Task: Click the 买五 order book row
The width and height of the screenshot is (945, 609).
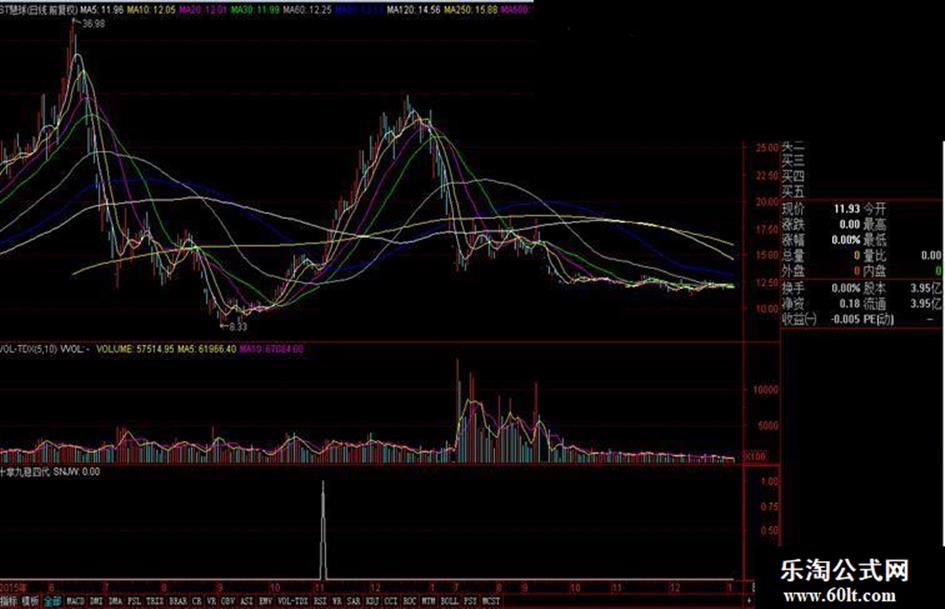Action: coord(793,192)
